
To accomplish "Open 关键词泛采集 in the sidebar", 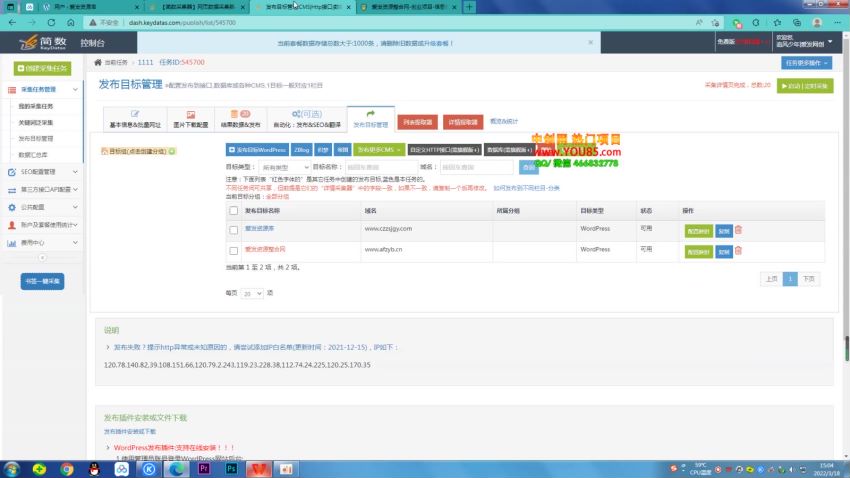I will (36, 122).
